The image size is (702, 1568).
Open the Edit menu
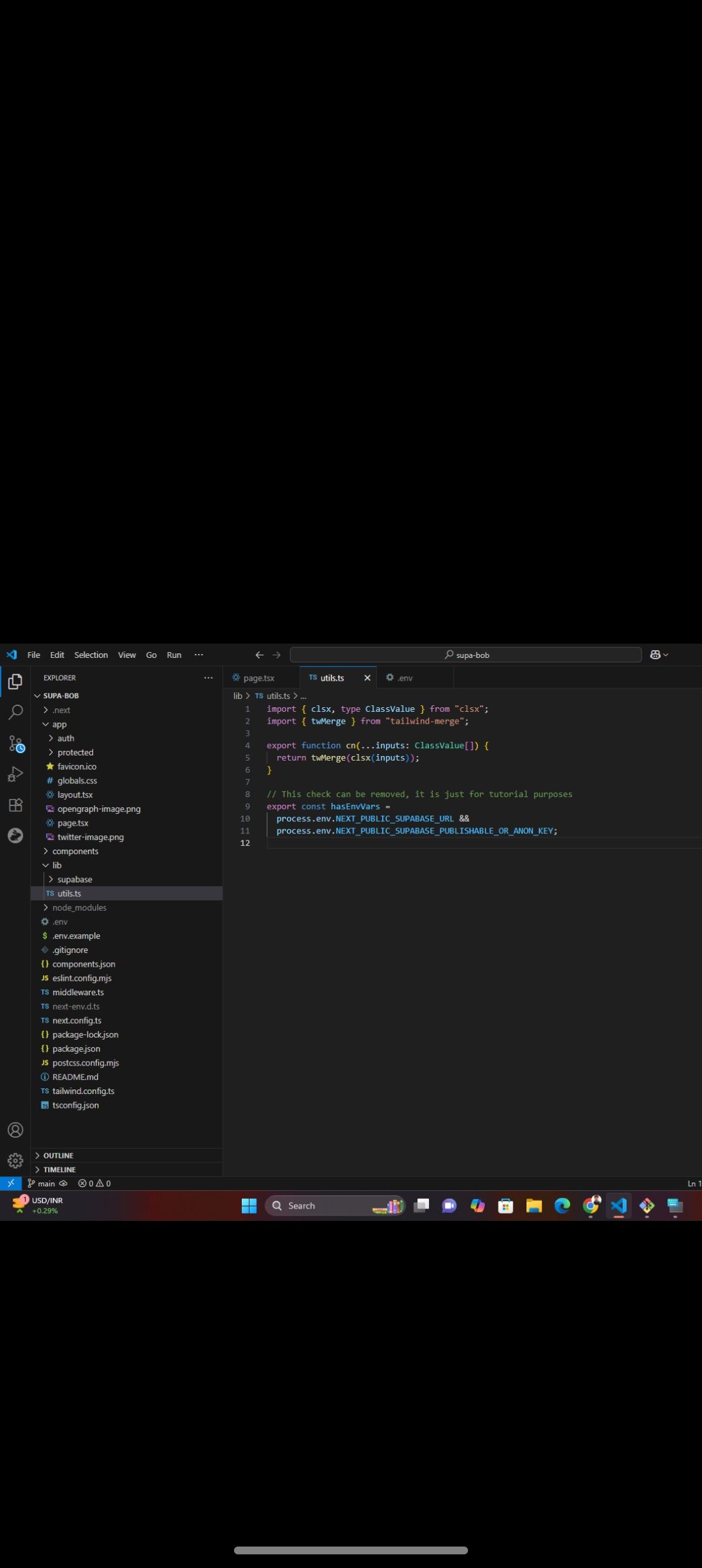(57, 655)
